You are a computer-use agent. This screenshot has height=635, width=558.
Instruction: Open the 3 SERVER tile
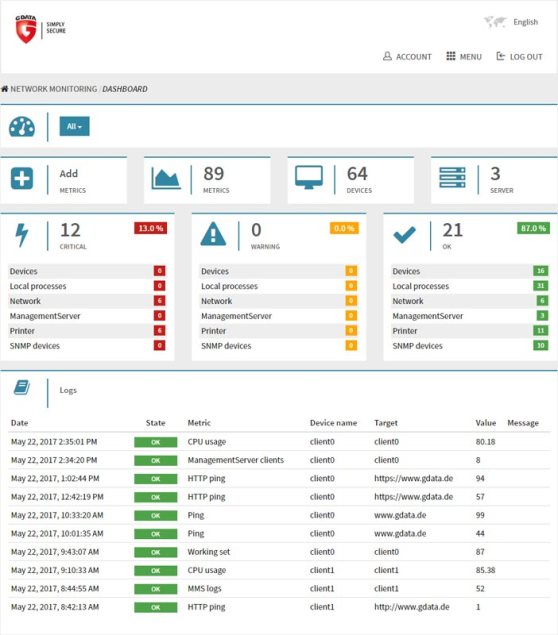coord(494,180)
